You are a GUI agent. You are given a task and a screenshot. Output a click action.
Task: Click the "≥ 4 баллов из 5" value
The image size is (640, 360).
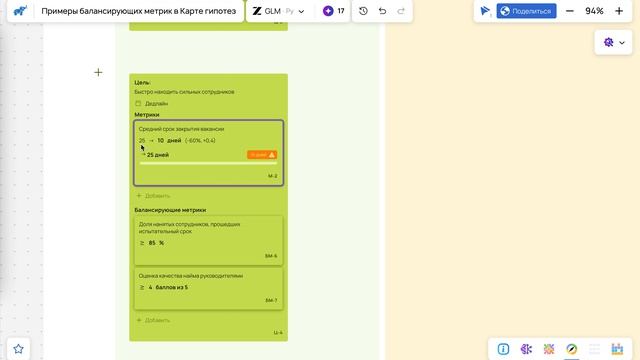point(164,287)
